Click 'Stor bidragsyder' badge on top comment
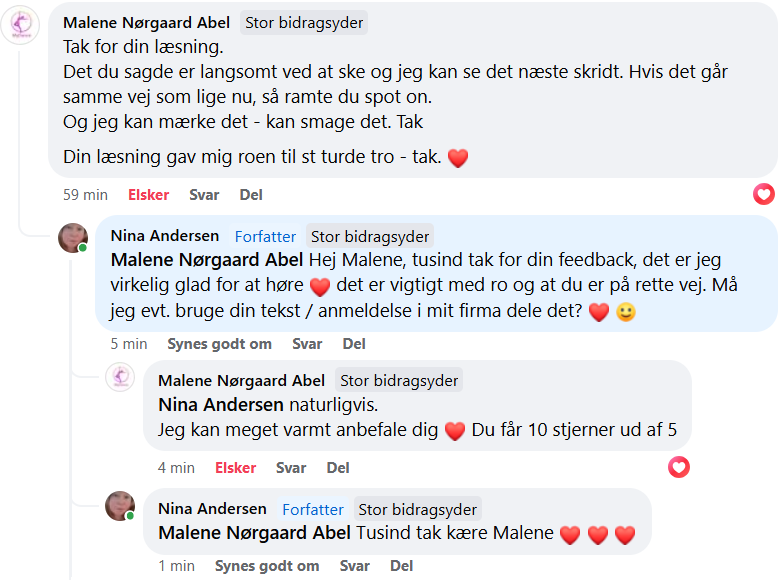The image size is (778, 580). pyautogui.click(x=304, y=22)
